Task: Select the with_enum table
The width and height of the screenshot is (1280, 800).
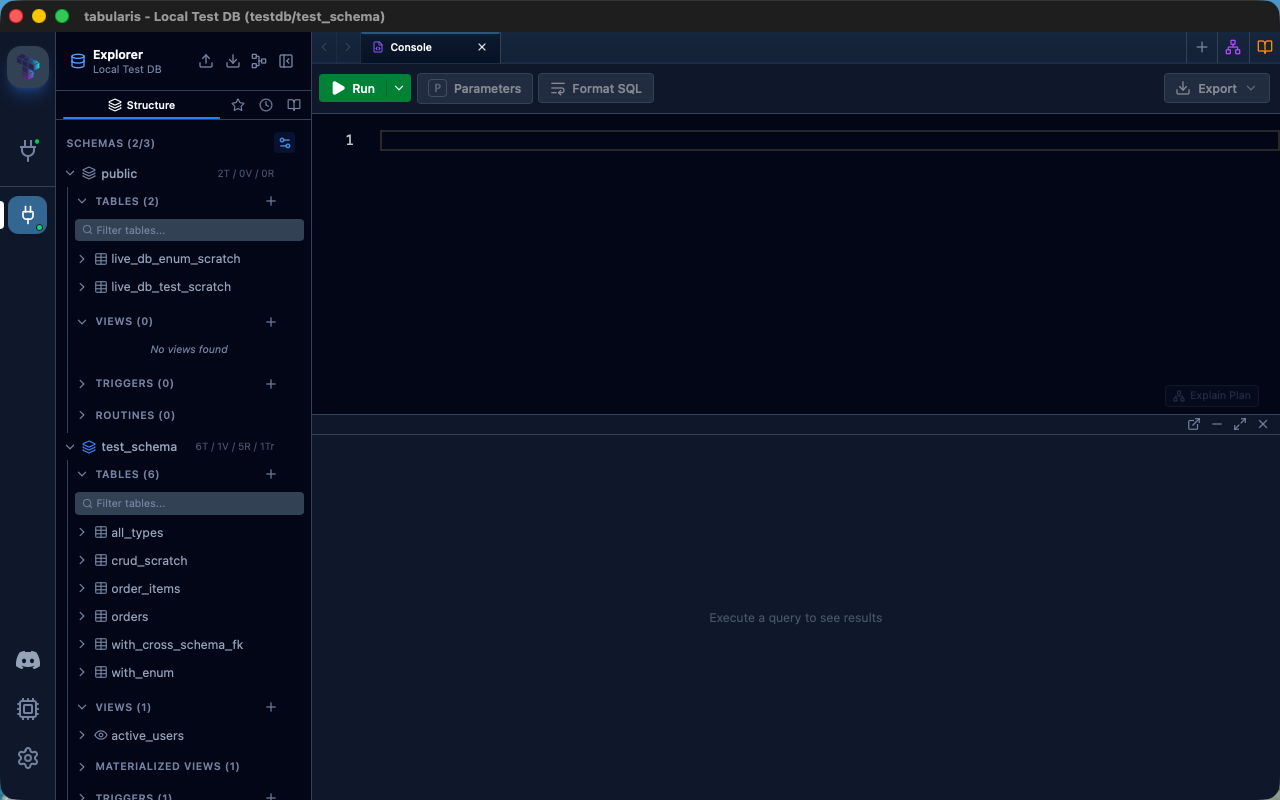Action: [142, 673]
